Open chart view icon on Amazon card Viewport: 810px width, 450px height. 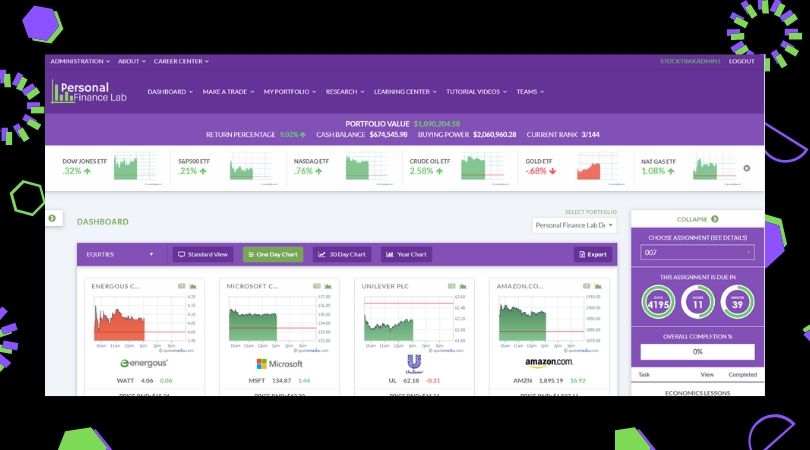coord(598,286)
